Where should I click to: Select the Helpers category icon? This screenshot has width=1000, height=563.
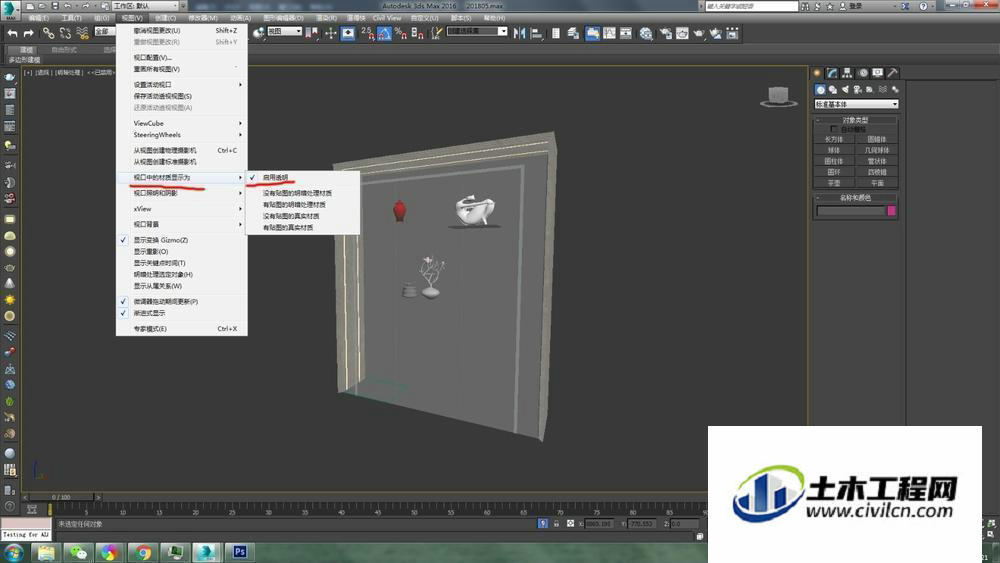870,90
